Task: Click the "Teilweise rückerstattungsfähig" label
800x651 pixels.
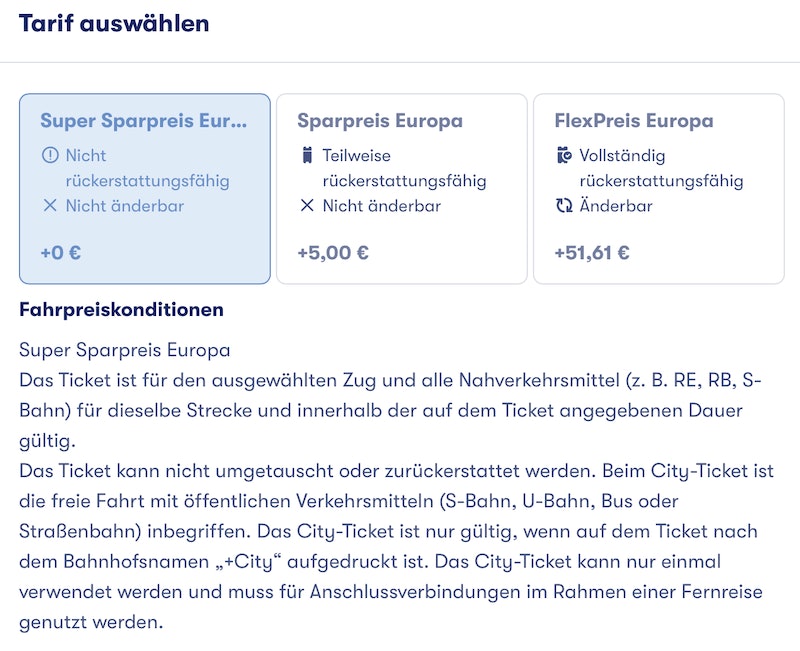Action: point(404,169)
